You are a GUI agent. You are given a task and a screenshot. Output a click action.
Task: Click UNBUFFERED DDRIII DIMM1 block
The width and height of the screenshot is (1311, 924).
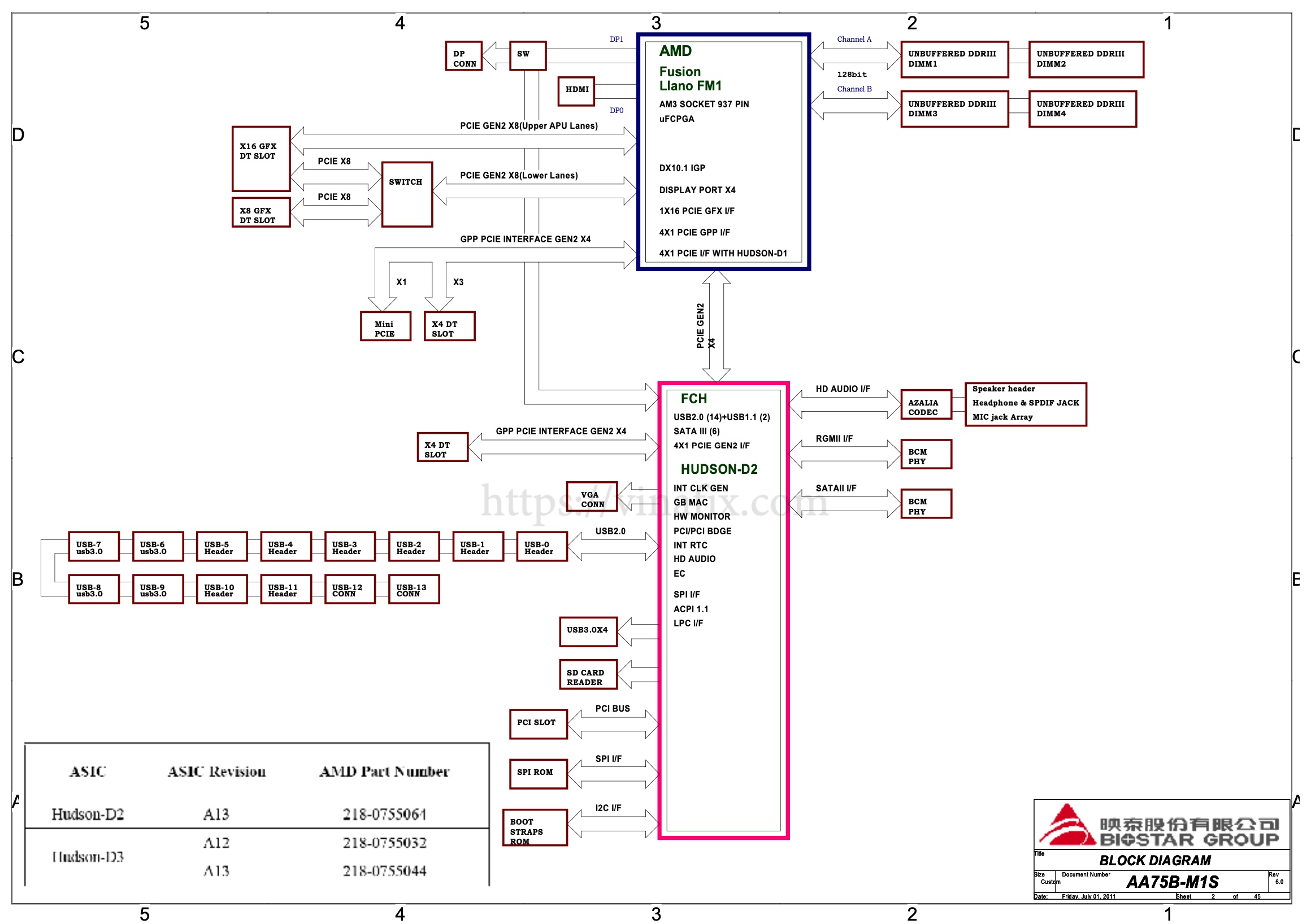(954, 59)
